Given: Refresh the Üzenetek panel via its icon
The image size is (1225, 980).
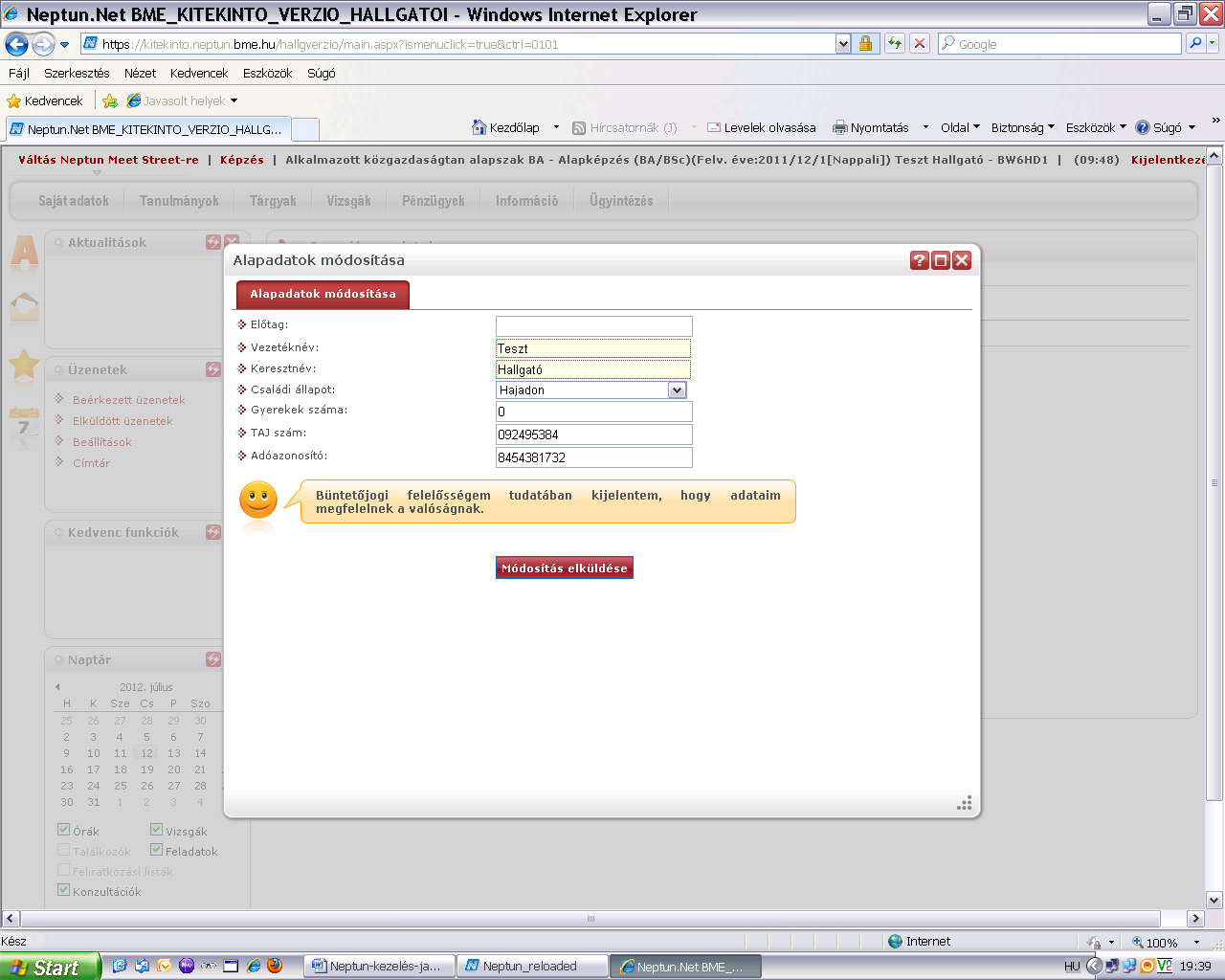Looking at the screenshot, I should [x=213, y=369].
